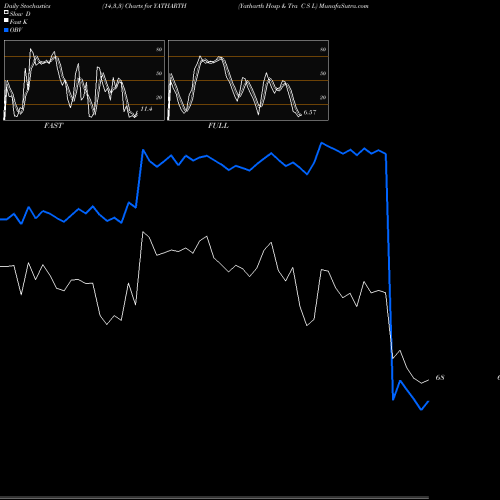Image resolution: width=500 pixels, height=500 pixels.
Task: Open the FULL stochastic thumbnail chart
Action: coord(248,80)
